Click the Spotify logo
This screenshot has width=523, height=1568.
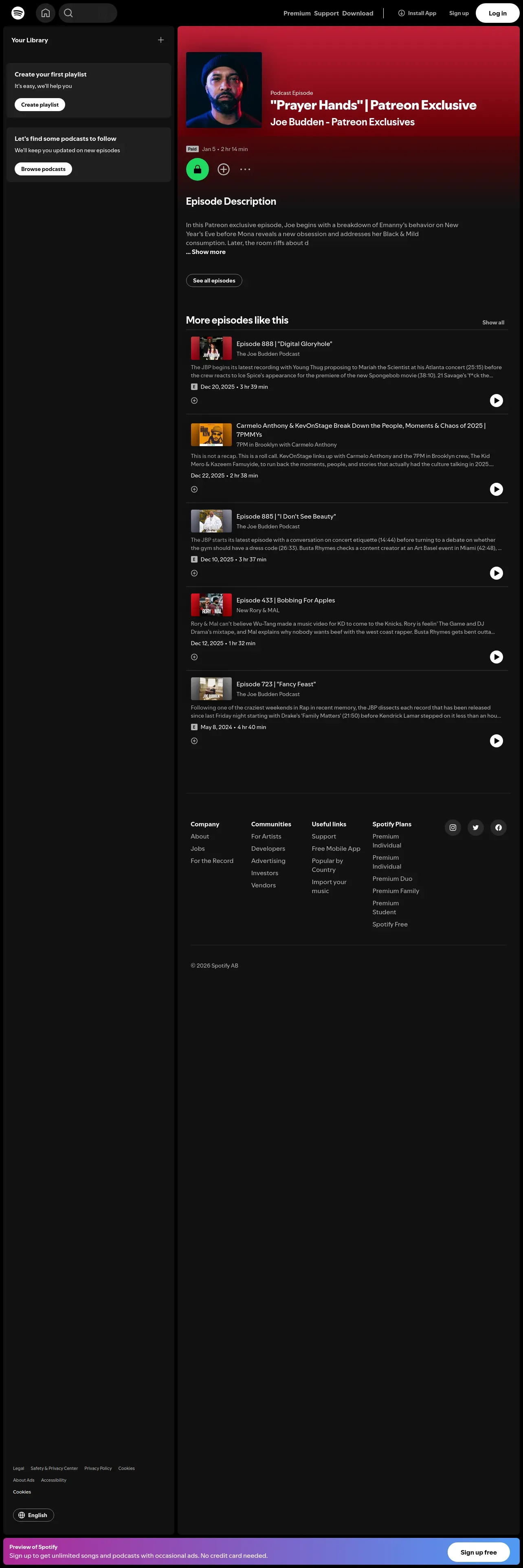[x=18, y=13]
